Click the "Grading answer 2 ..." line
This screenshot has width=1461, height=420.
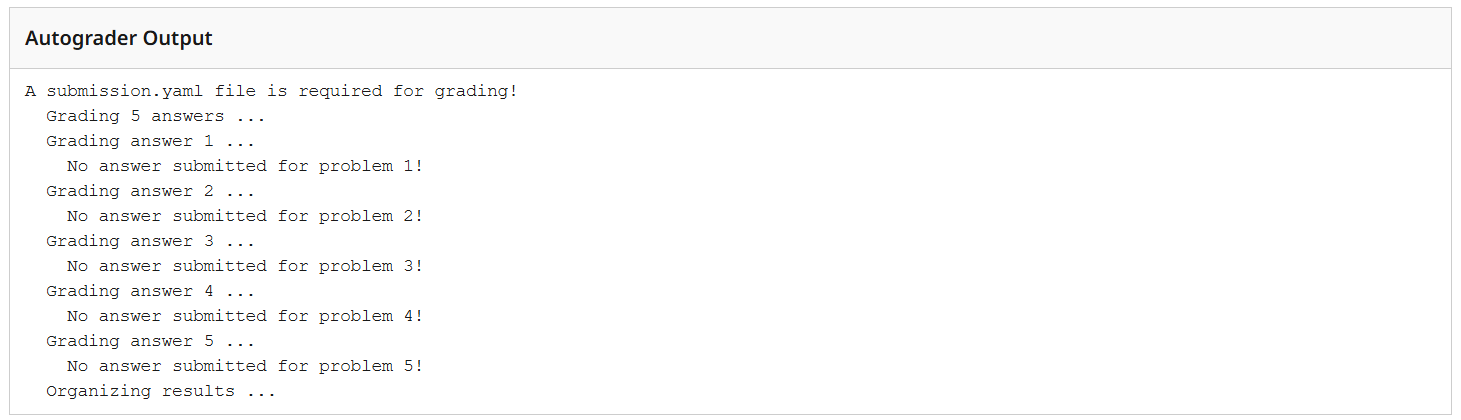(150, 191)
